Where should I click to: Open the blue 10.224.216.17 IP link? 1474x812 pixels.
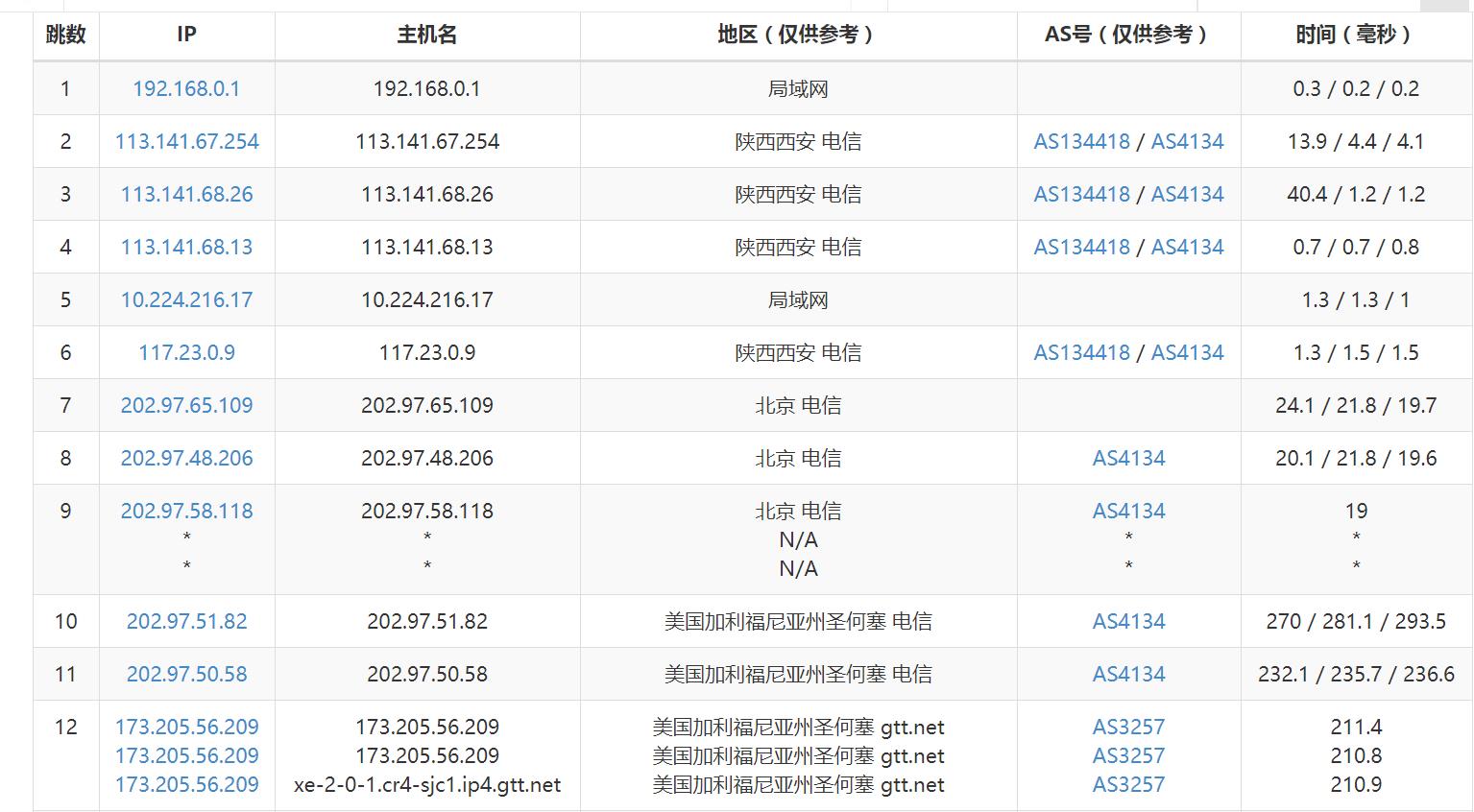(x=186, y=299)
